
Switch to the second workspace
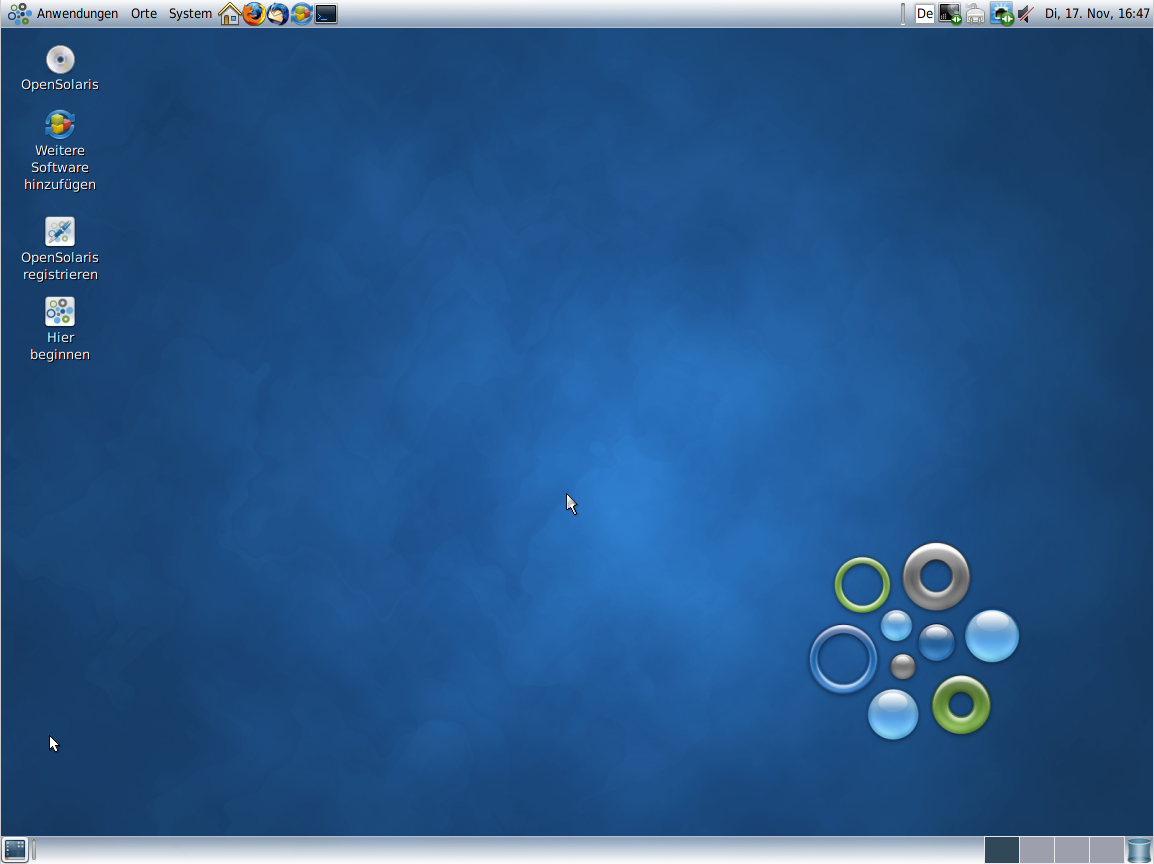point(1037,850)
